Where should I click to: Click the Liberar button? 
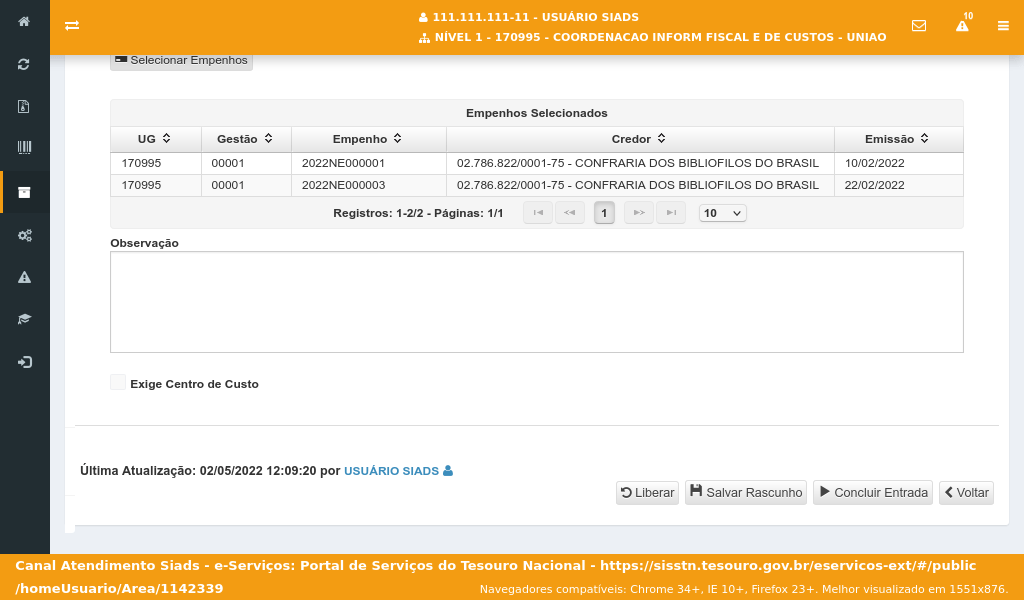647,492
